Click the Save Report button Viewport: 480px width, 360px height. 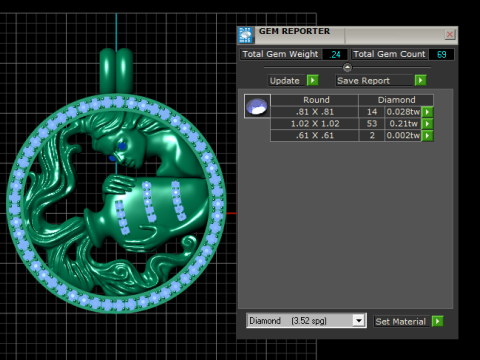tap(374, 81)
